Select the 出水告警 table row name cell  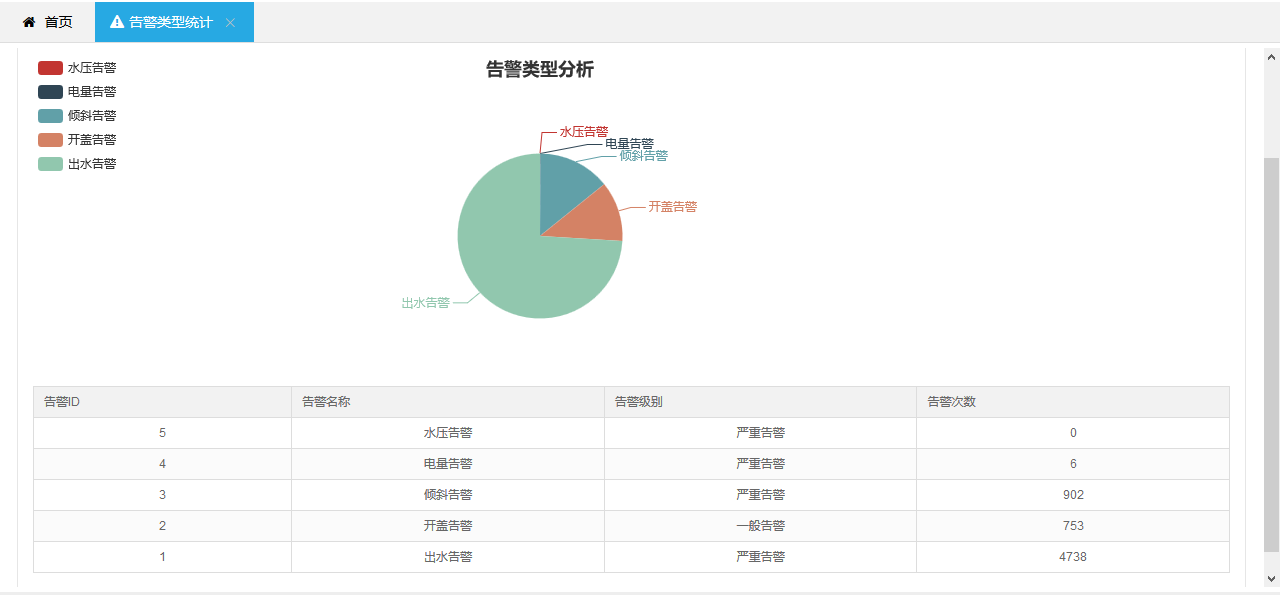[447, 557]
